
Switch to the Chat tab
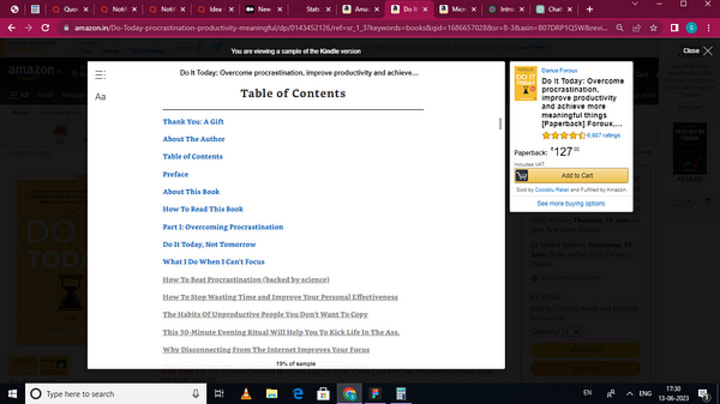pyautogui.click(x=554, y=9)
